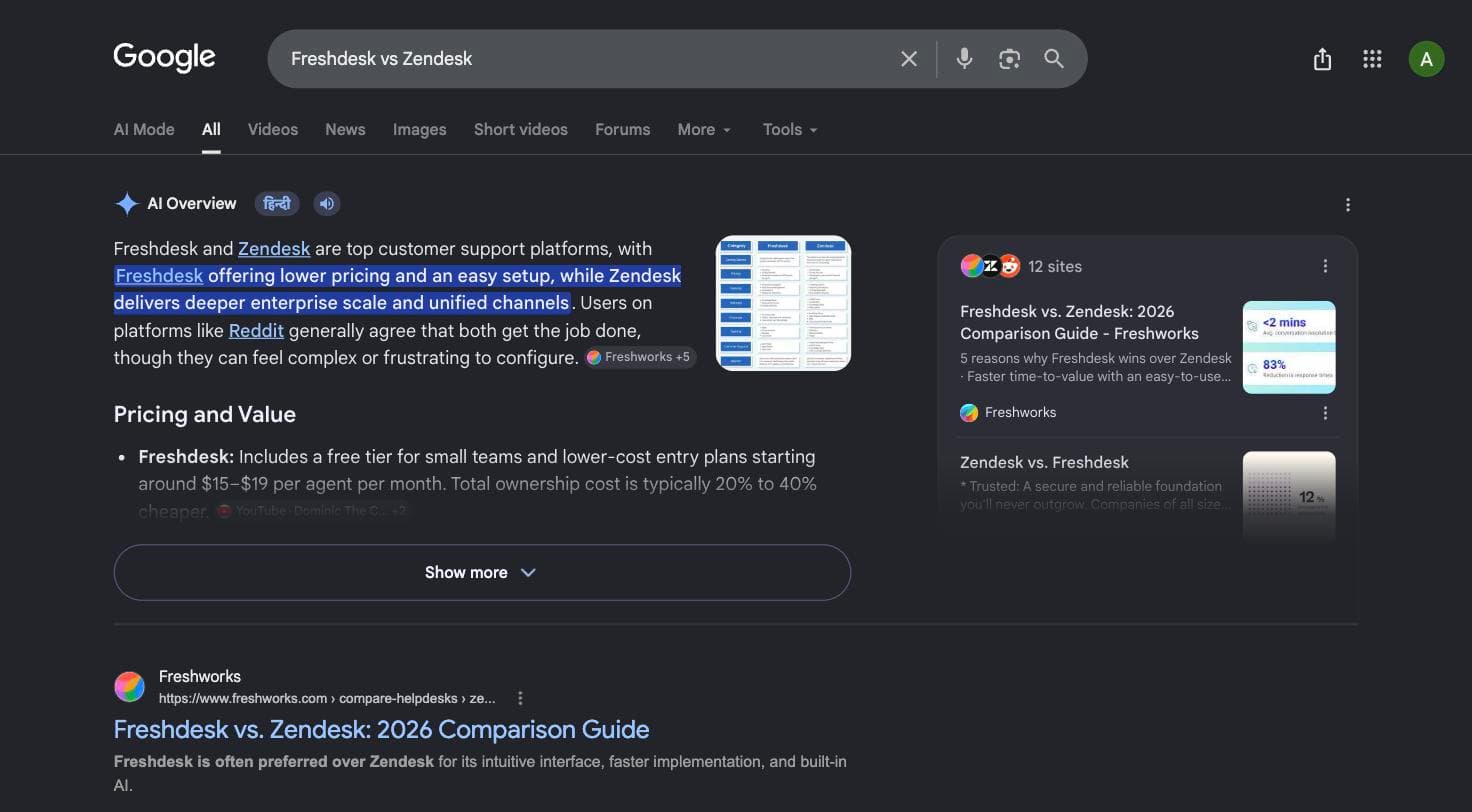
Task: Open Google Lens image search icon
Action: coord(1009,59)
